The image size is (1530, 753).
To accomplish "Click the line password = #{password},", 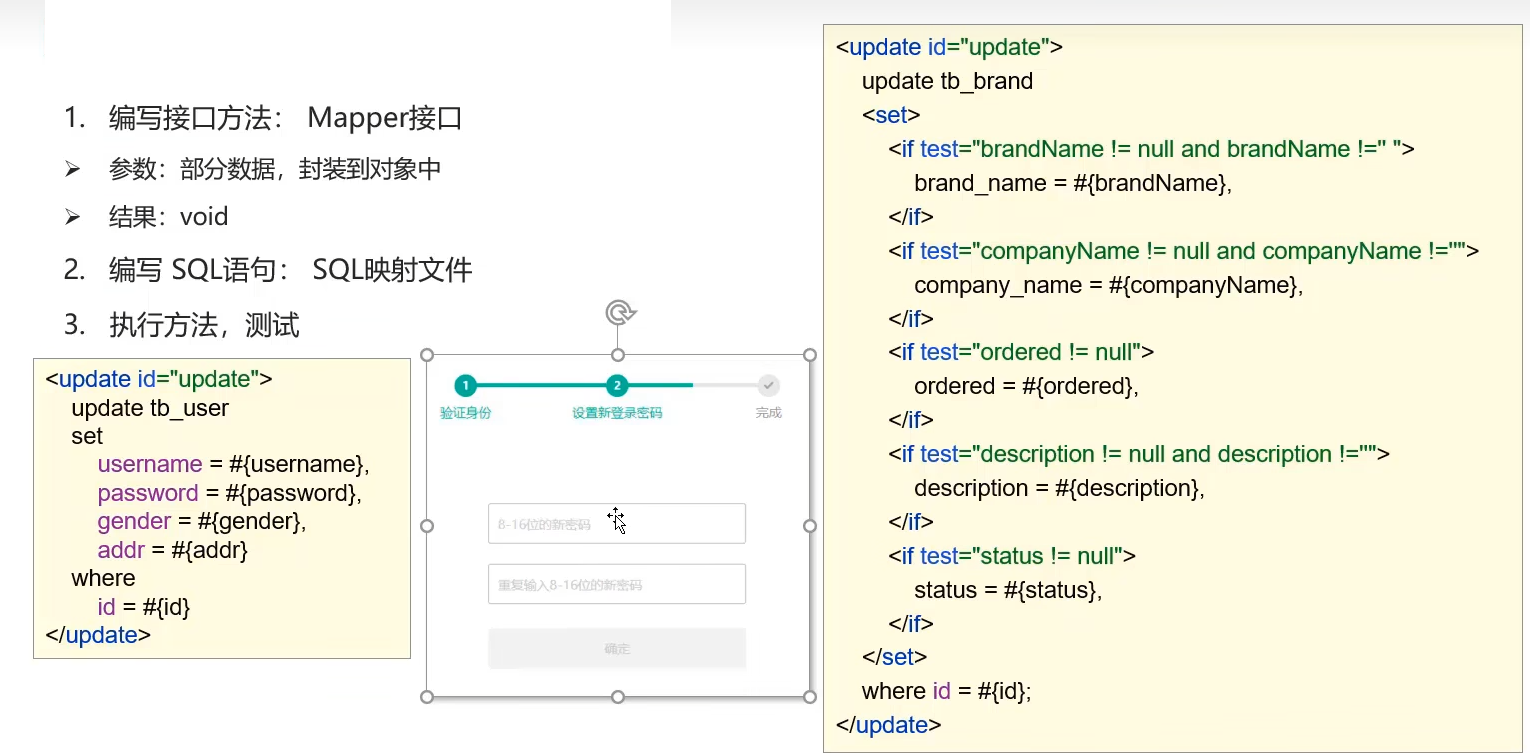I will click(x=229, y=493).
